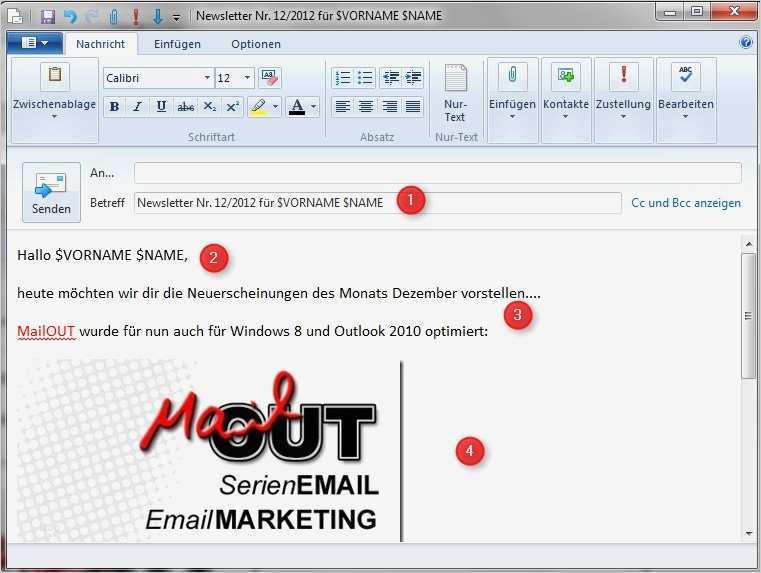The width and height of the screenshot is (761, 573).
Task: Toggle superscript formatting
Action: click(232, 106)
